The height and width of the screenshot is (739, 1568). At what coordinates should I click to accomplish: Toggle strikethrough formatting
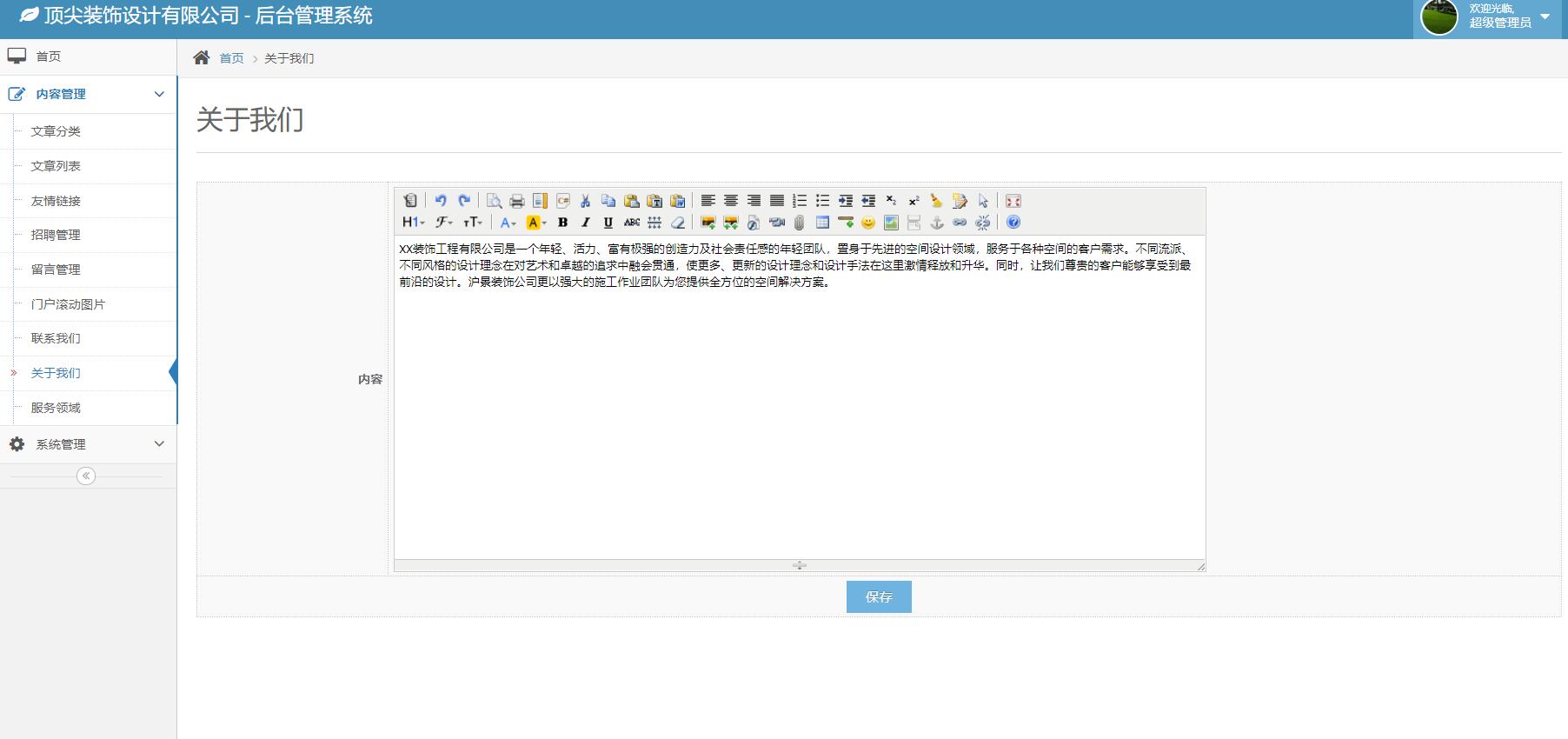tap(632, 223)
